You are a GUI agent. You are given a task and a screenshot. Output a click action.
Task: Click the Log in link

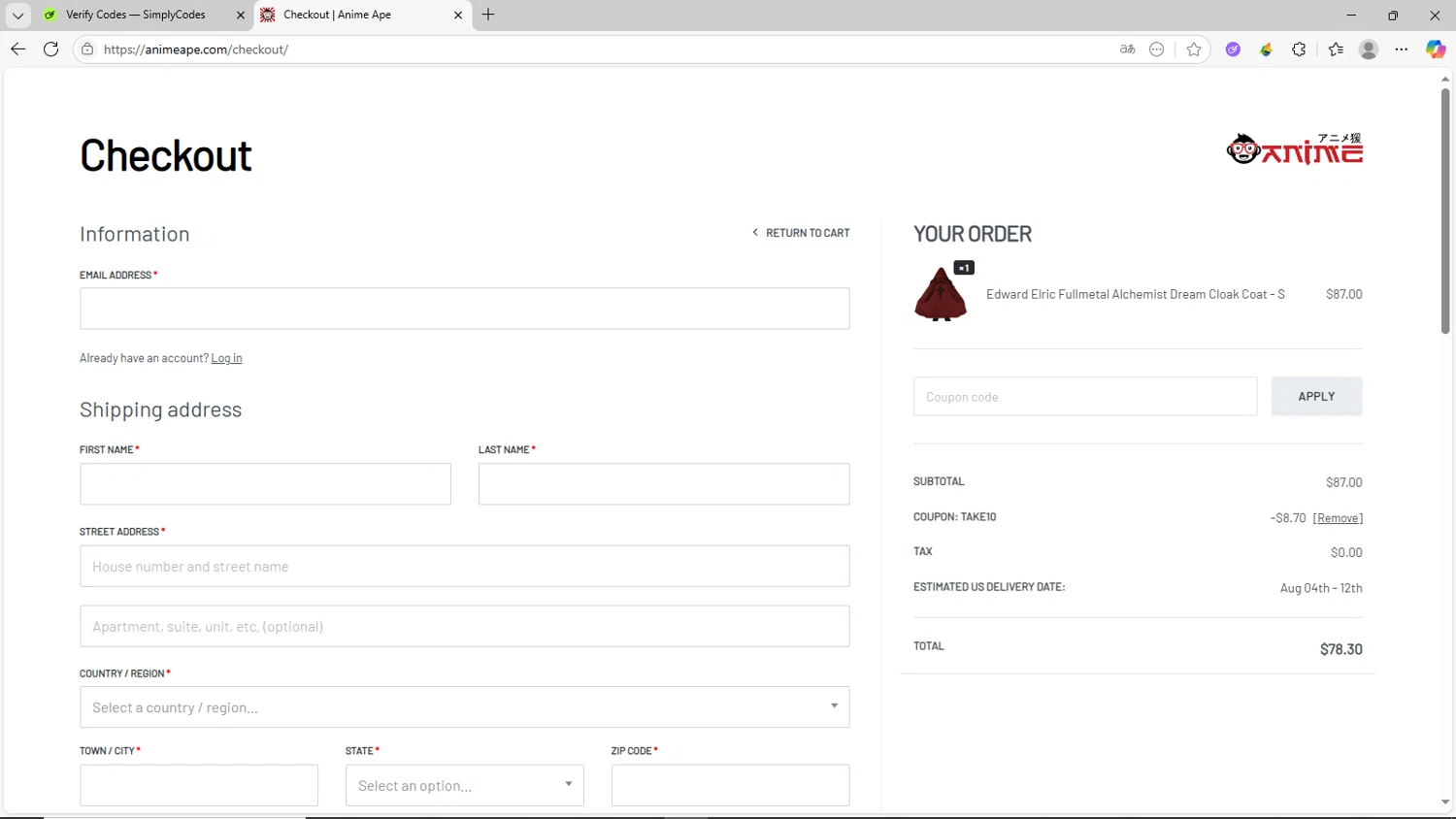tap(227, 358)
